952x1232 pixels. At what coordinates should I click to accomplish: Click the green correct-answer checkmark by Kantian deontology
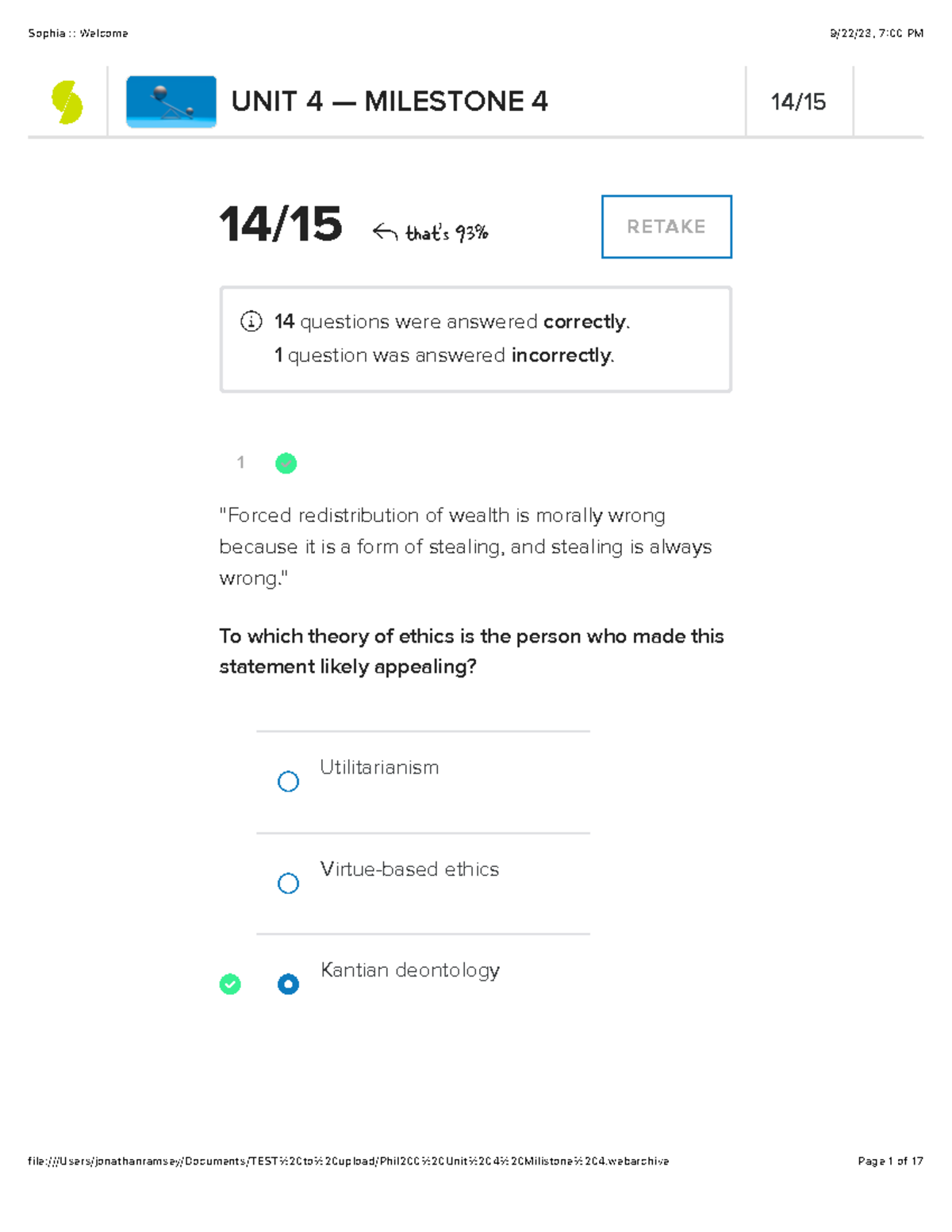pos(230,984)
